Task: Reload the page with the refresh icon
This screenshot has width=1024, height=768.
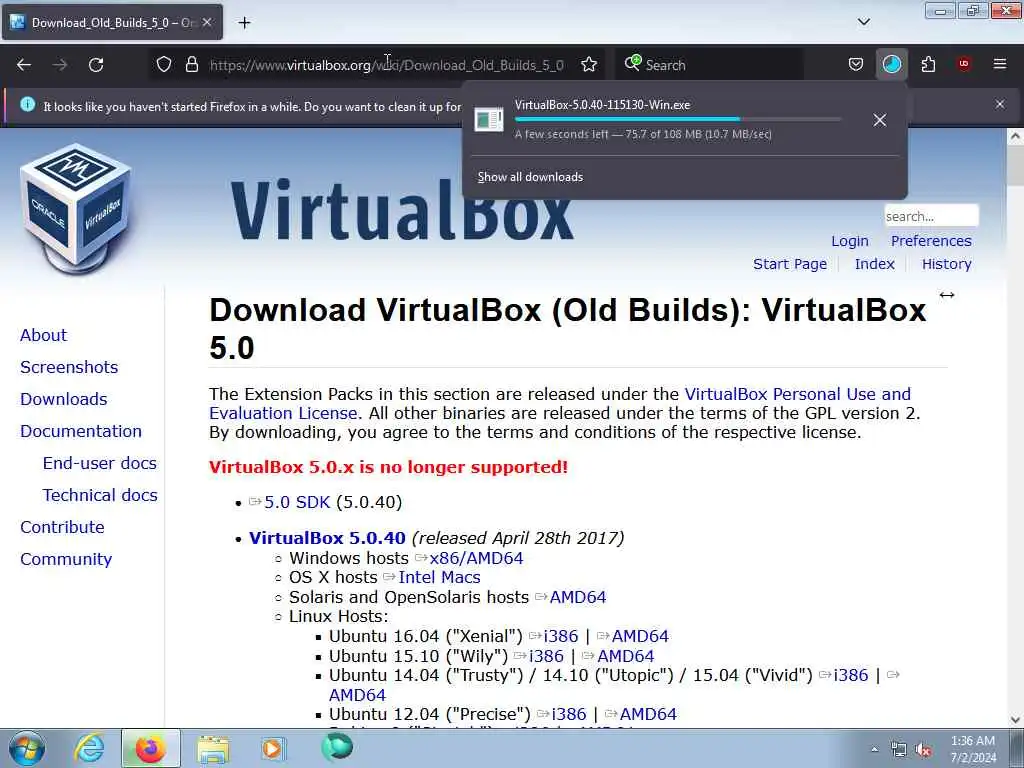Action: click(96, 65)
